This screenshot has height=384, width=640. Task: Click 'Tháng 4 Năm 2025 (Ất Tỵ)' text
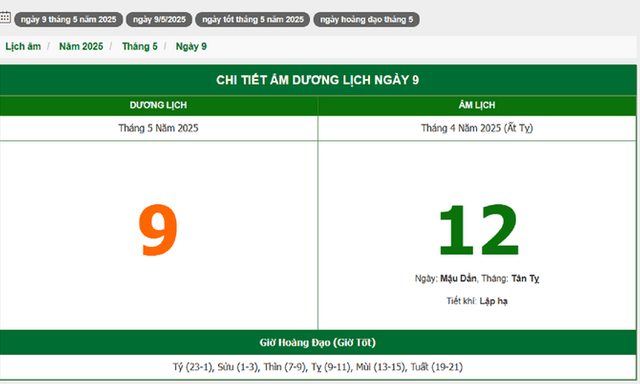[x=477, y=128]
